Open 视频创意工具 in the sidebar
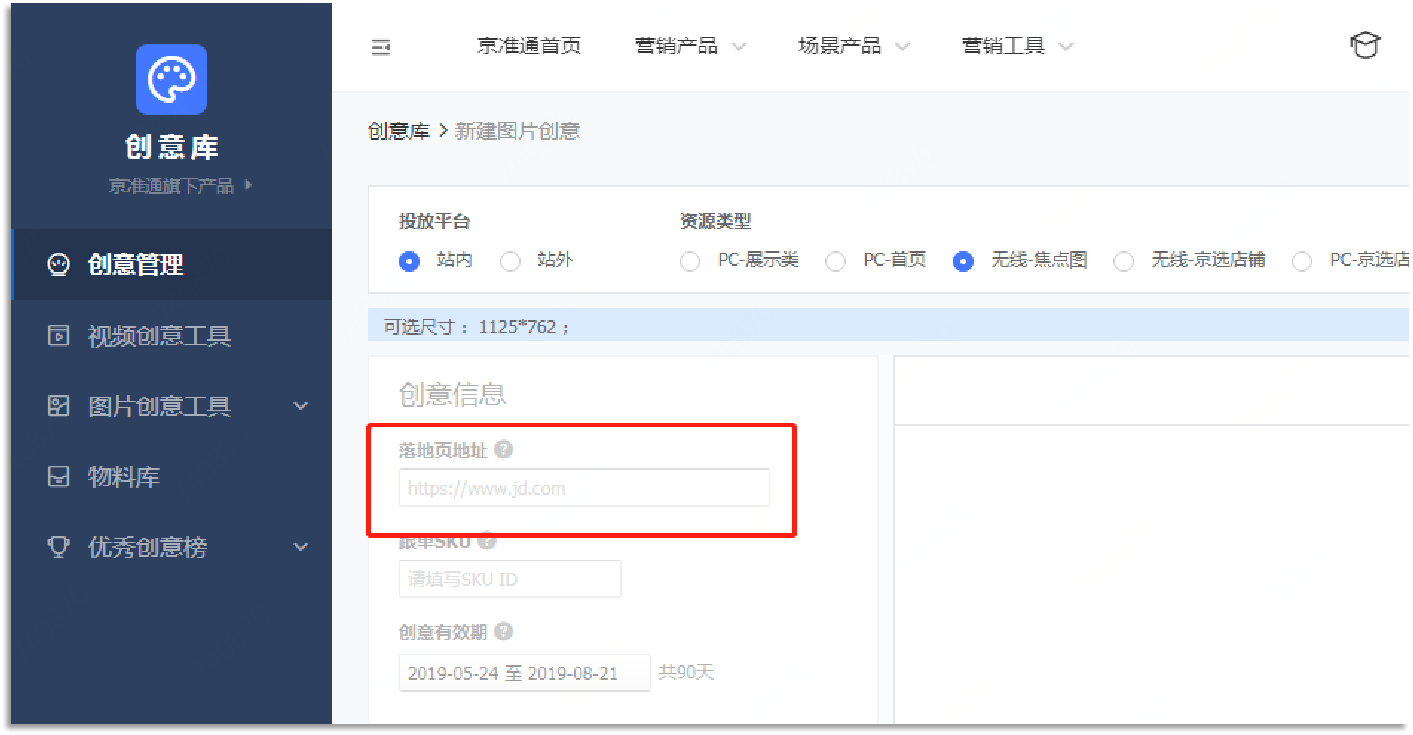 (159, 336)
